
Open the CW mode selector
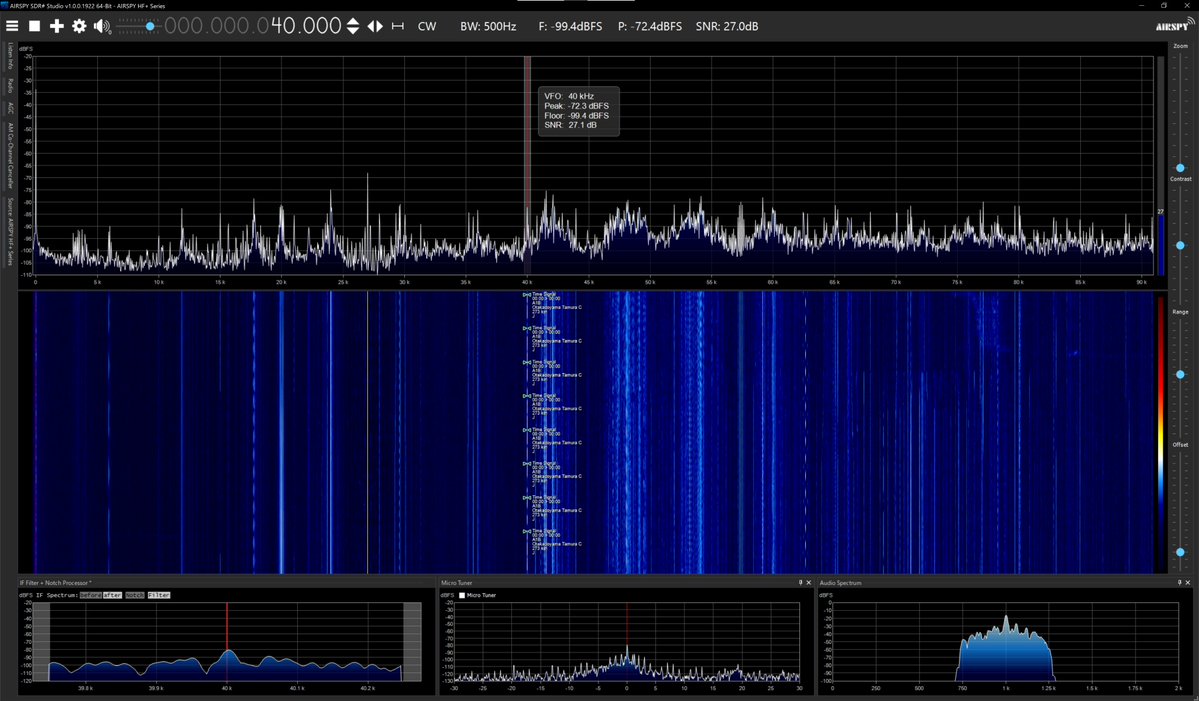click(x=427, y=26)
